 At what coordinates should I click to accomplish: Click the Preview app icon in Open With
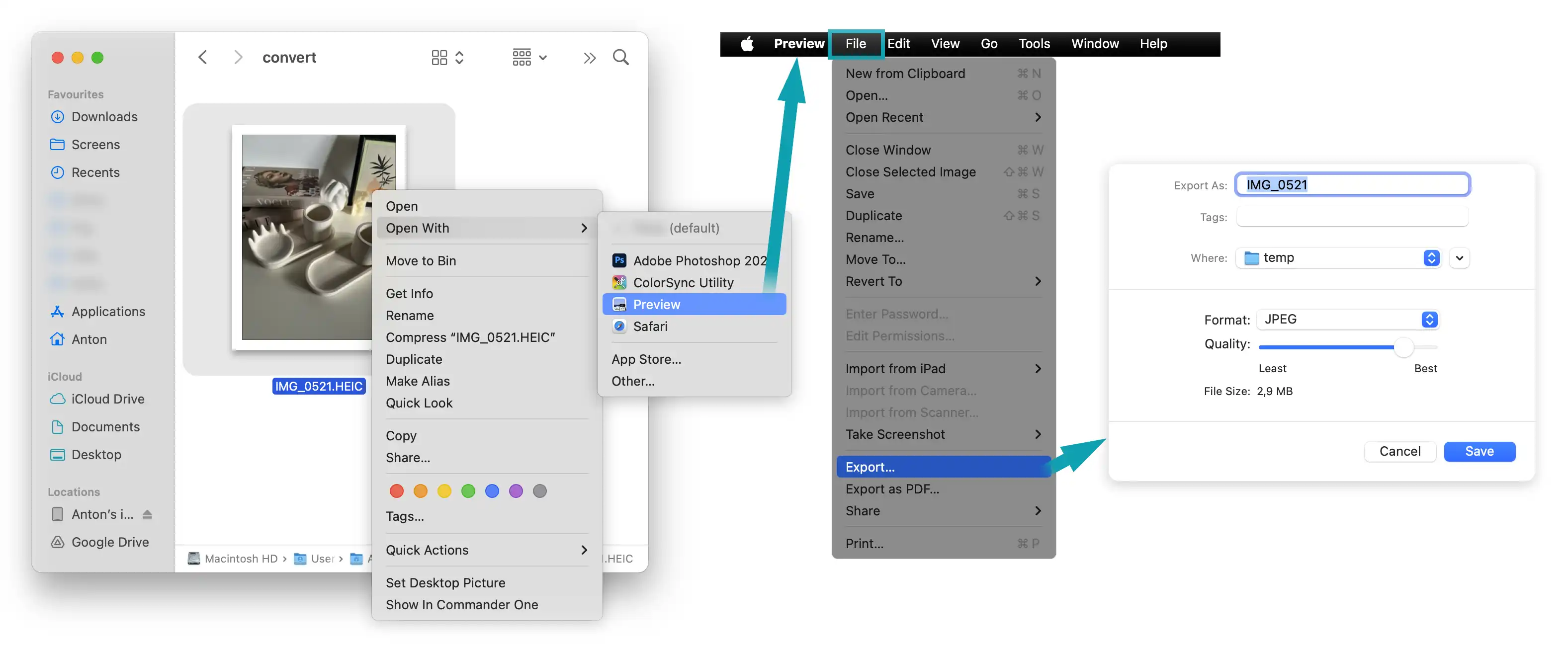coord(618,304)
